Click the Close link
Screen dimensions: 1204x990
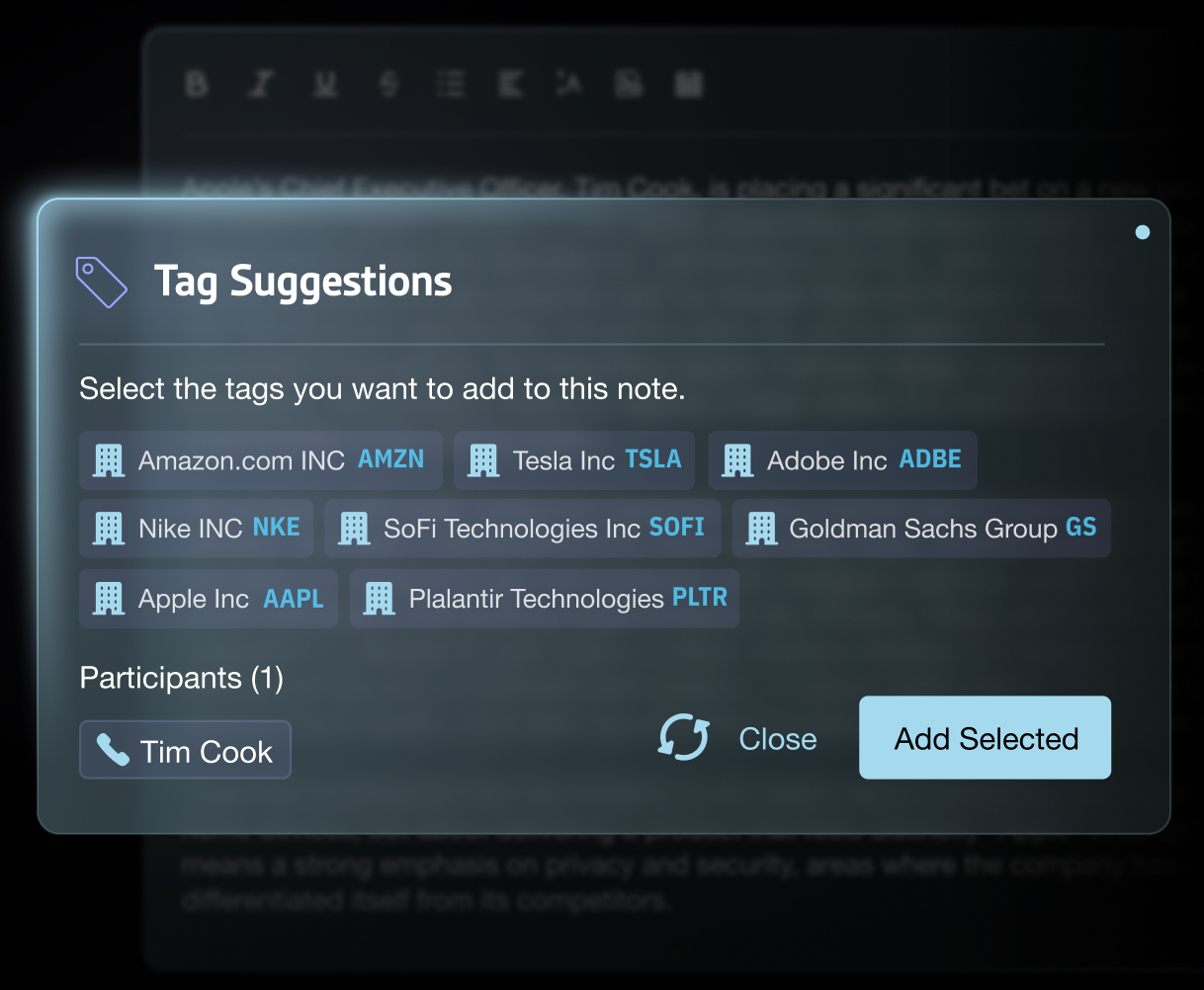[778, 739]
